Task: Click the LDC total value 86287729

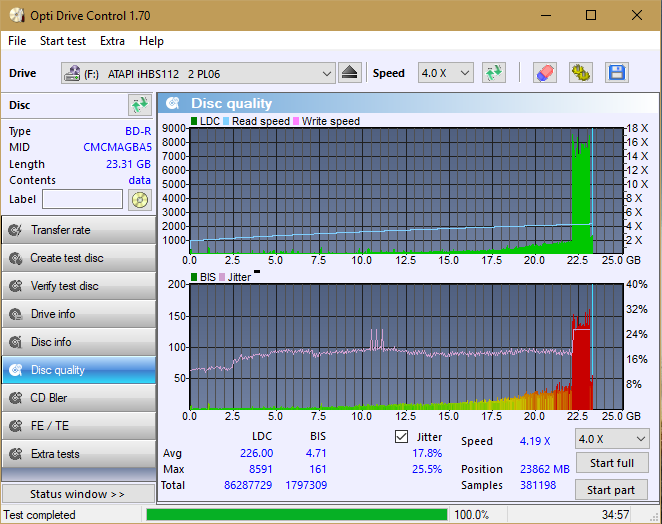Action: 248,485
